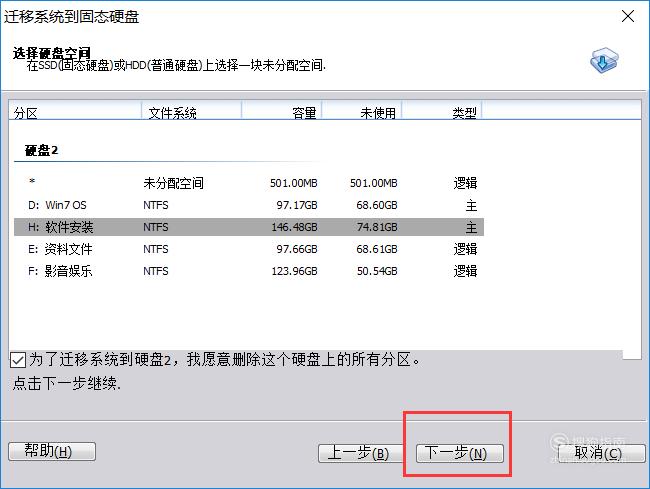Click the blue disk migration icon
650x489 pixels.
pyautogui.click(x=604, y=61)
